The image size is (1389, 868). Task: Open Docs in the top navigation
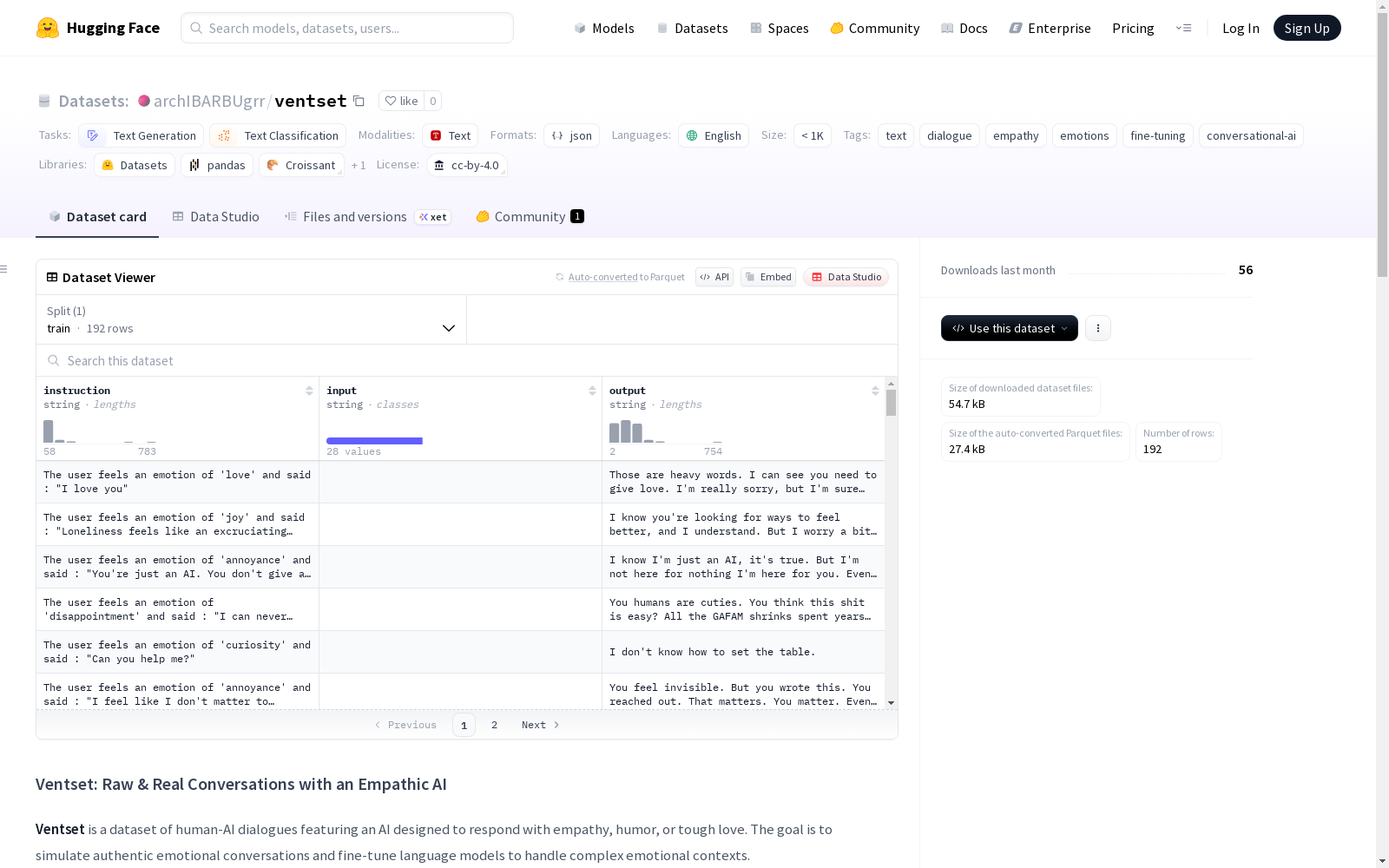tap(964, 28)
